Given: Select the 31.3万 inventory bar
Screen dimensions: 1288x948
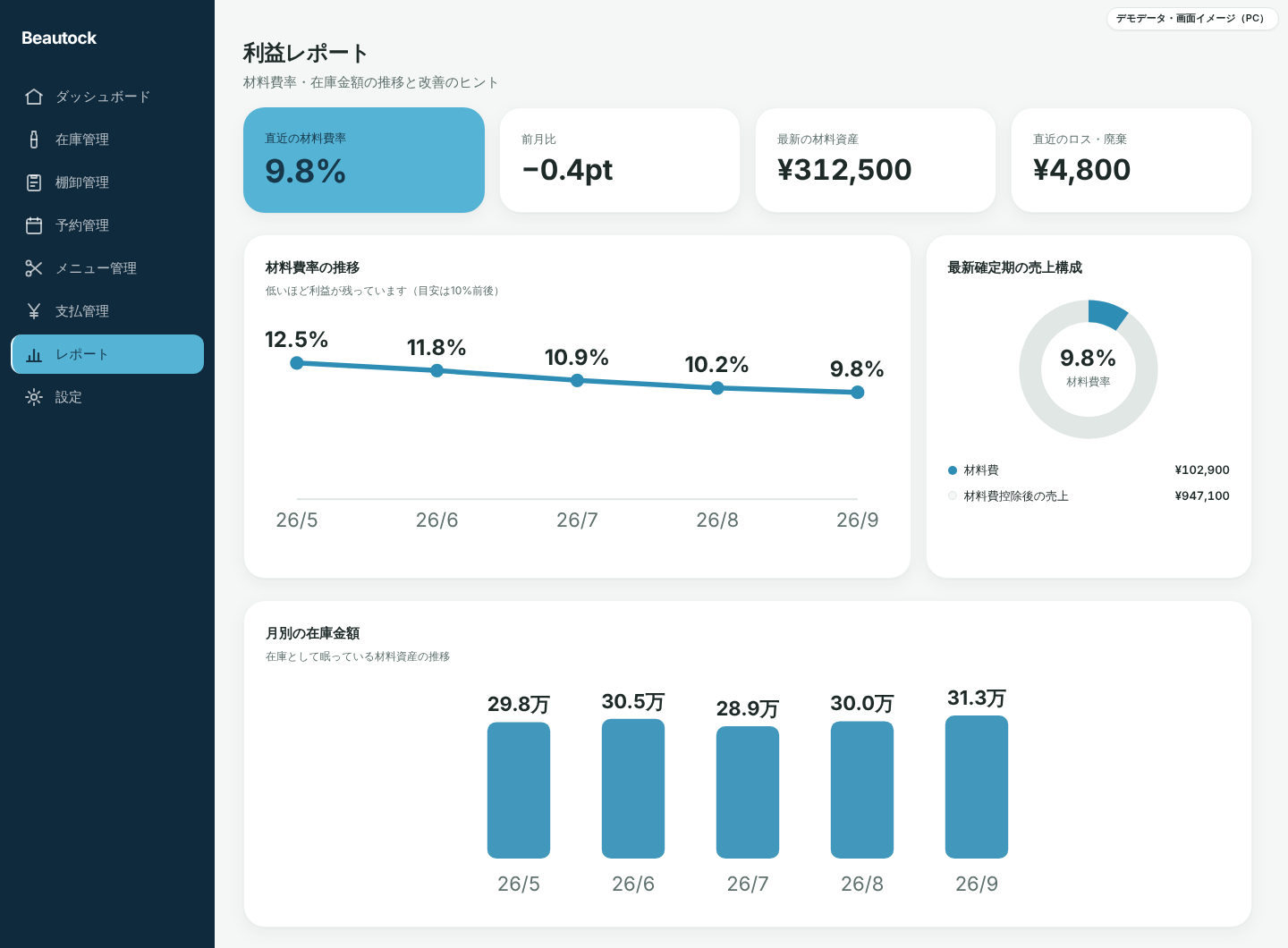Looking at the screenshot, I should point(977,787).
